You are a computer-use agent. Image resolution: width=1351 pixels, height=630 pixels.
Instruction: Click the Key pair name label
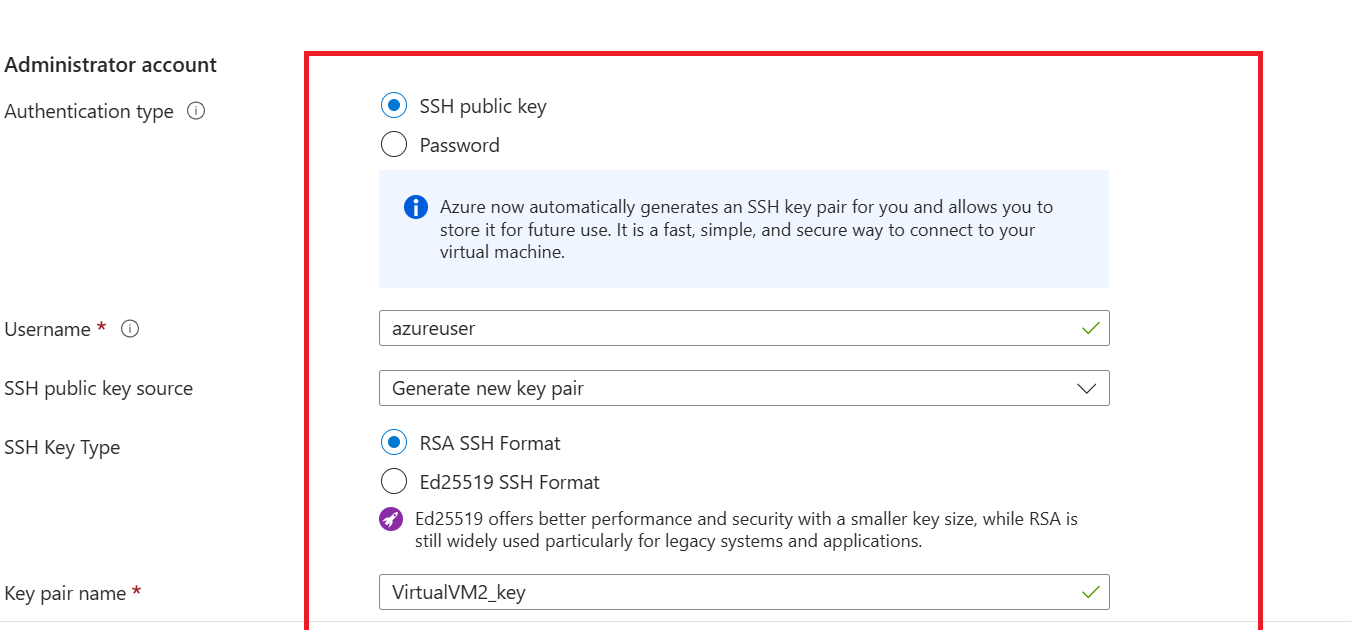click(x=65, y=593)
